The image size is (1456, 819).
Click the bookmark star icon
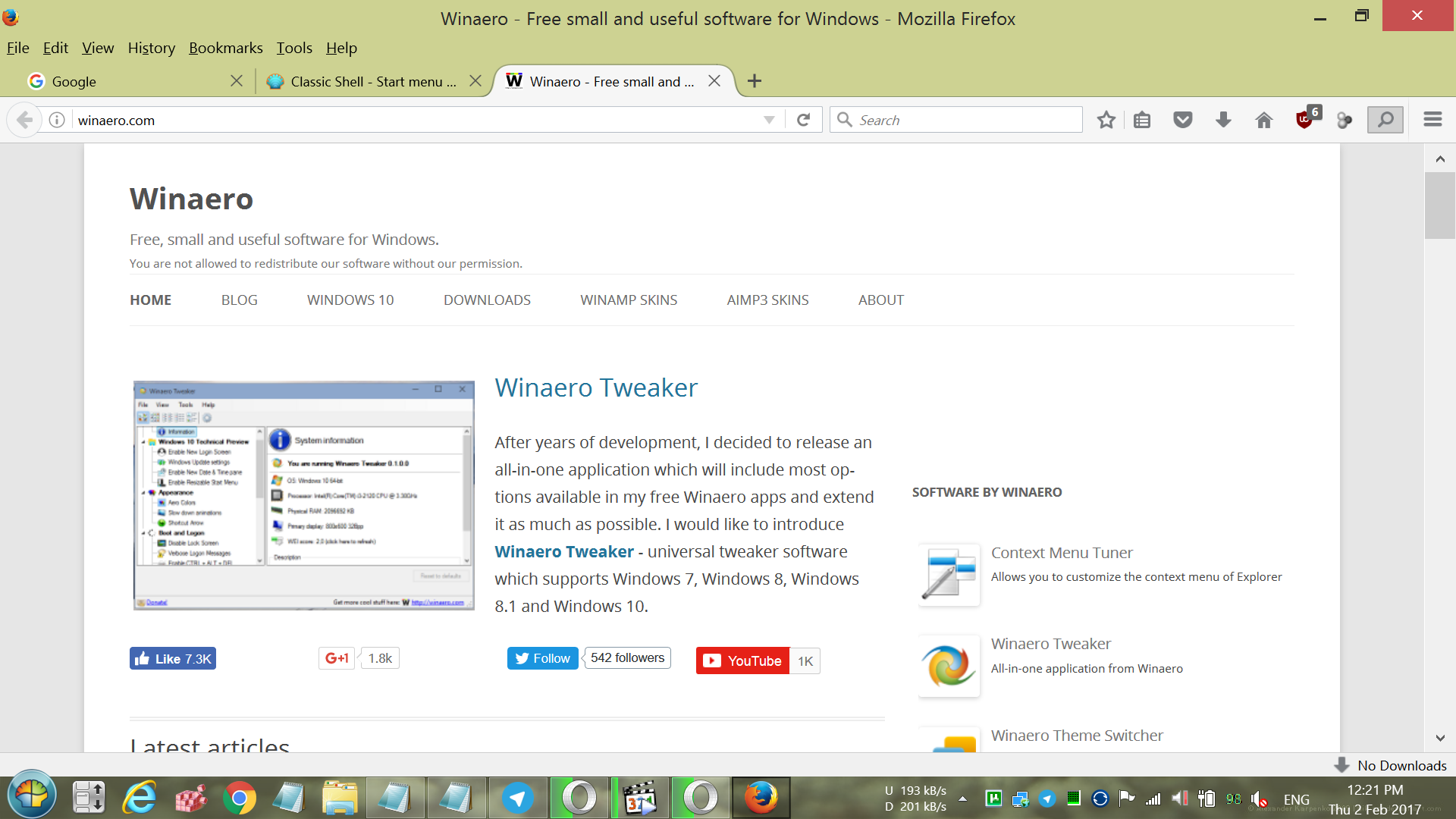[1106, 120]
